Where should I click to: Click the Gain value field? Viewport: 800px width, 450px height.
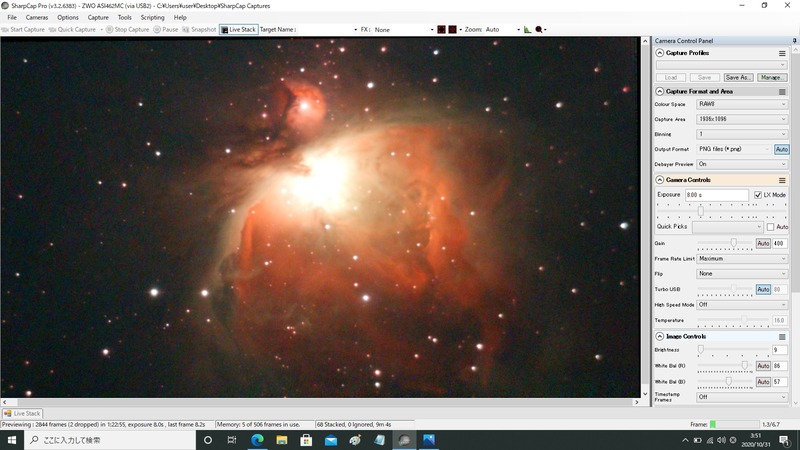(x=780, y=243)
